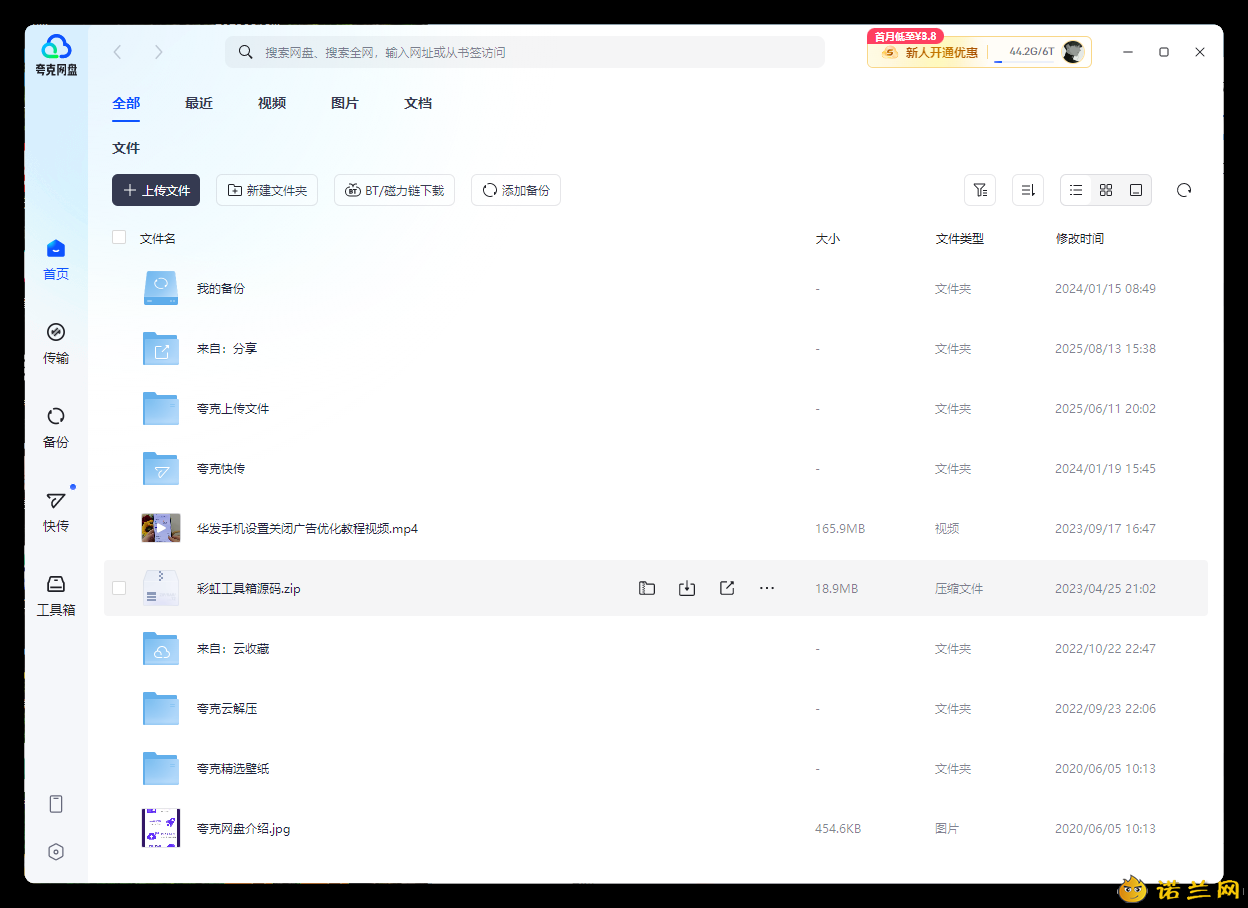The width and height of the screenshot is (1248, 908).
Task: Click the 夸克云解压 folder icon
Action: [161, 708]
